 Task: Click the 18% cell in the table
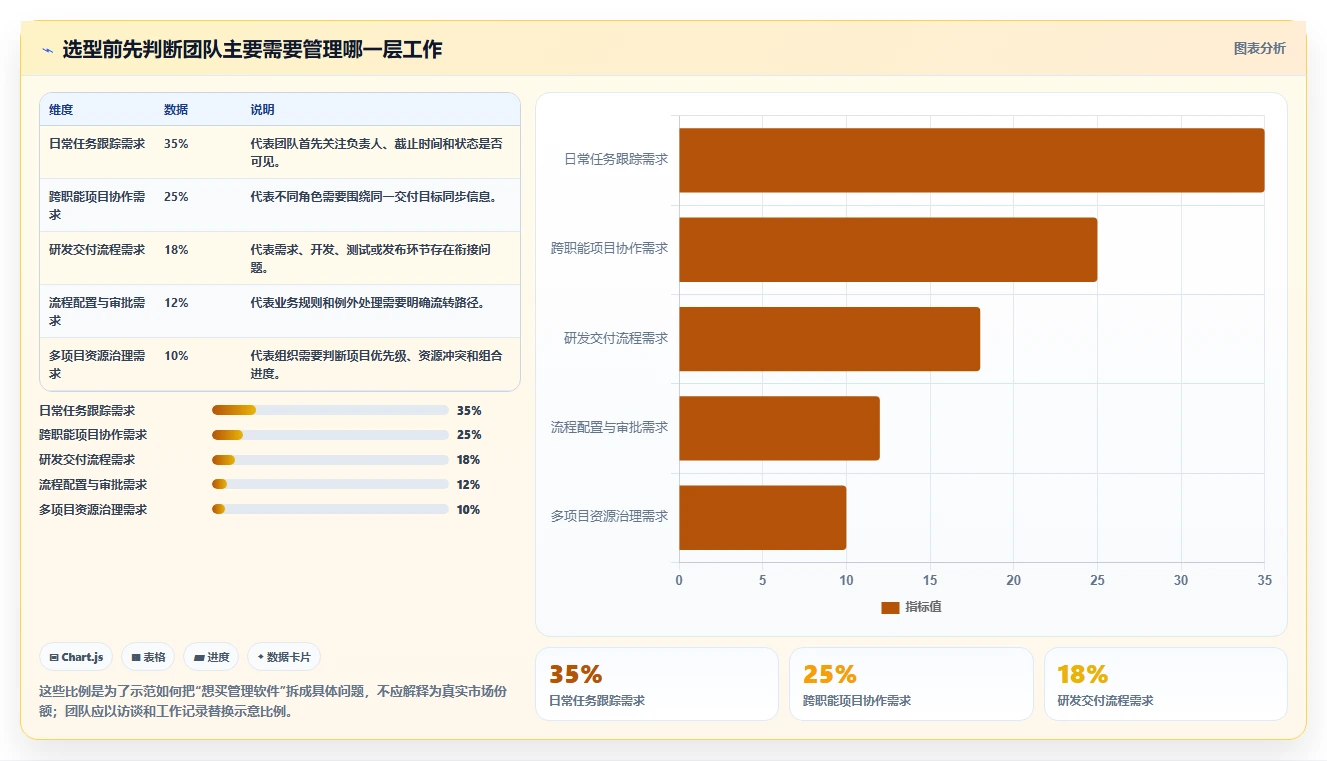tap(176, 250)
